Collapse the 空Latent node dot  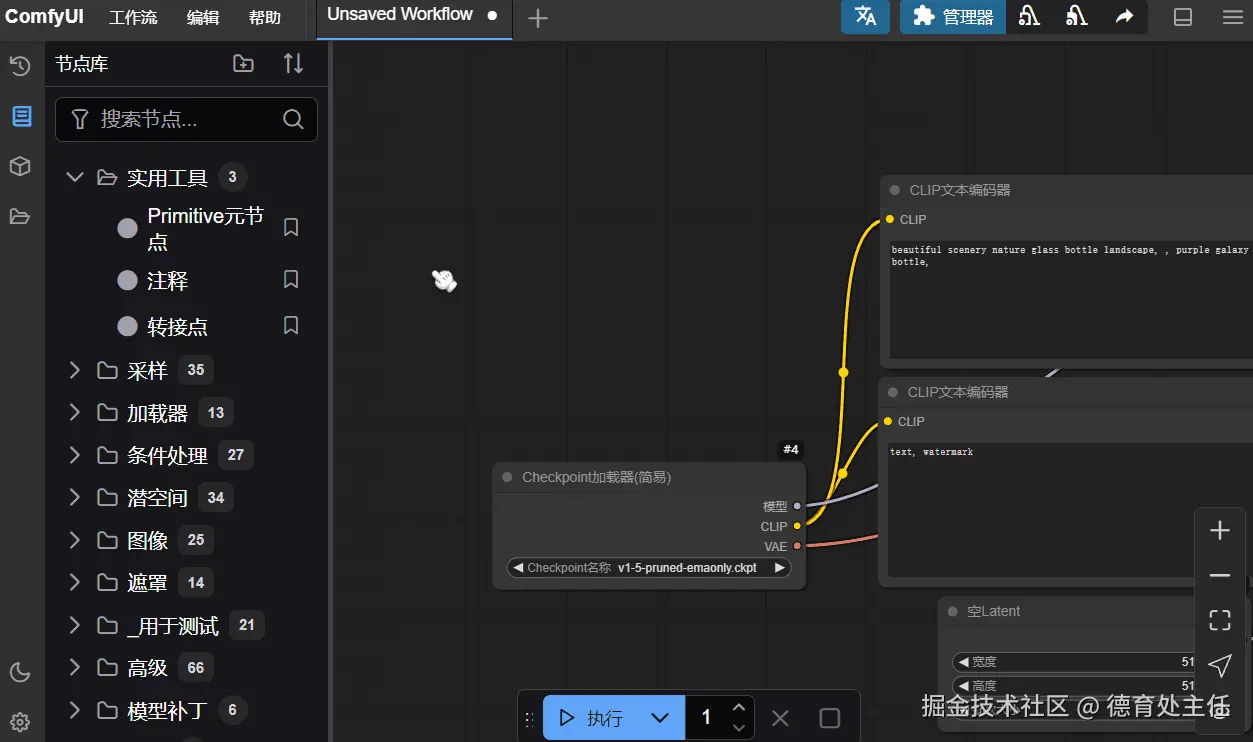953,611
